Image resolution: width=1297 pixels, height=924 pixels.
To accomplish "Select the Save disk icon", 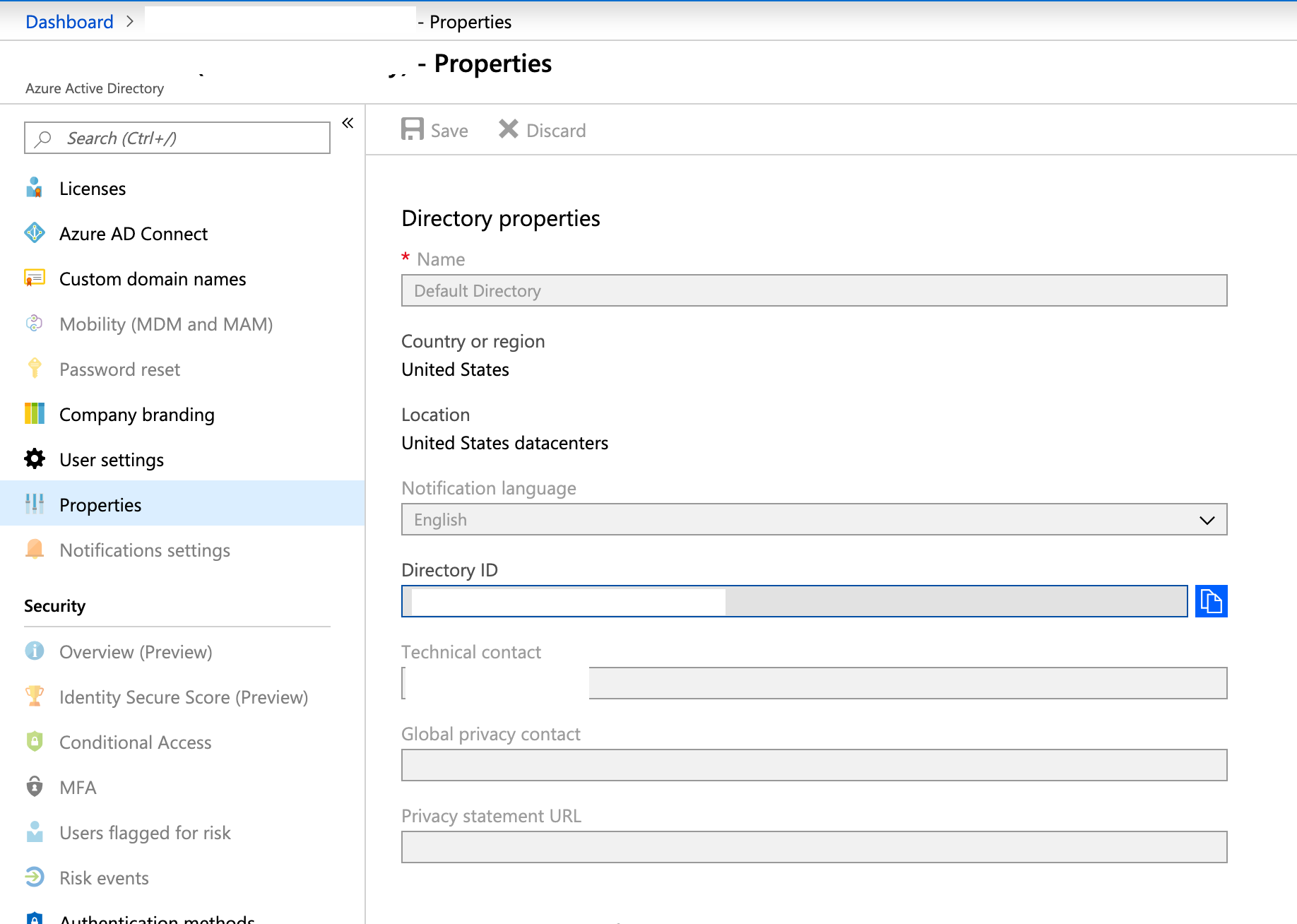I will click(x=413, y=129).
